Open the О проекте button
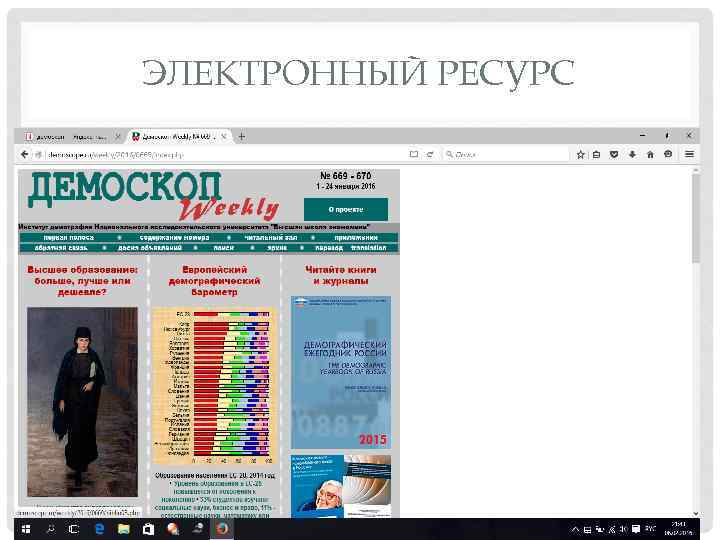 coord(346,209)
